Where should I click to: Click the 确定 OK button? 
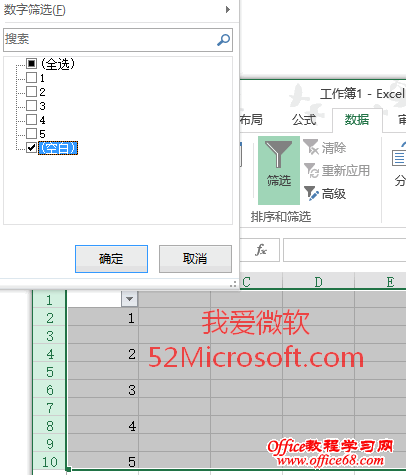111,259
